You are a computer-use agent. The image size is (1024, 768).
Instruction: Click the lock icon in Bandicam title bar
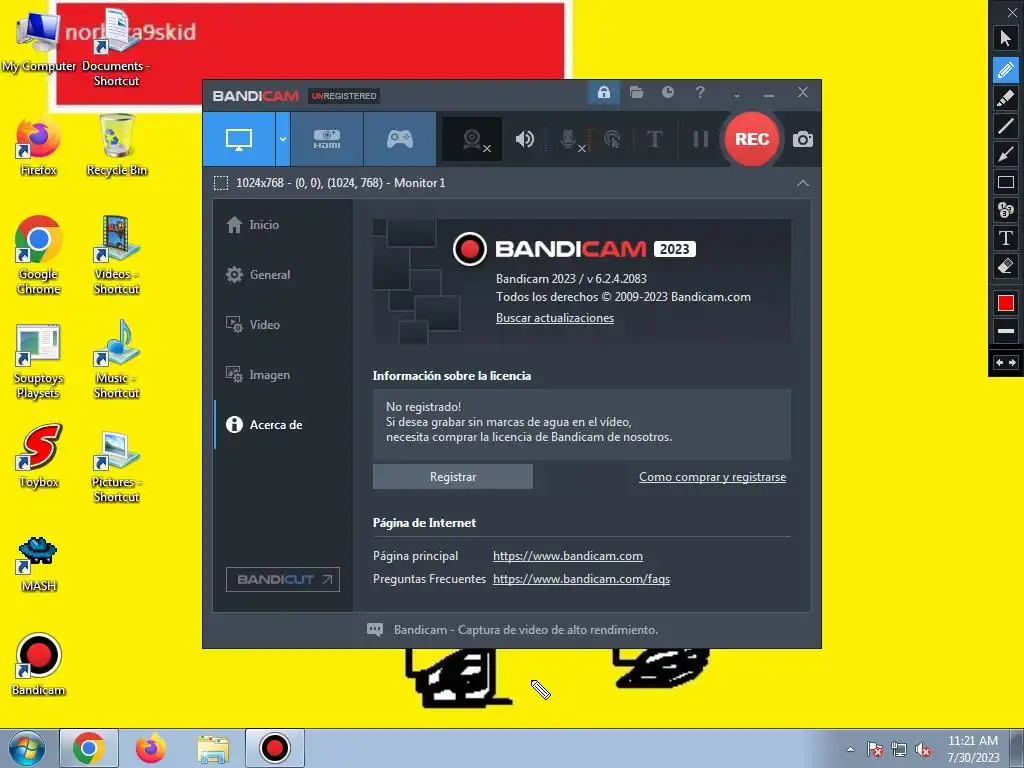tap(604, 92)
